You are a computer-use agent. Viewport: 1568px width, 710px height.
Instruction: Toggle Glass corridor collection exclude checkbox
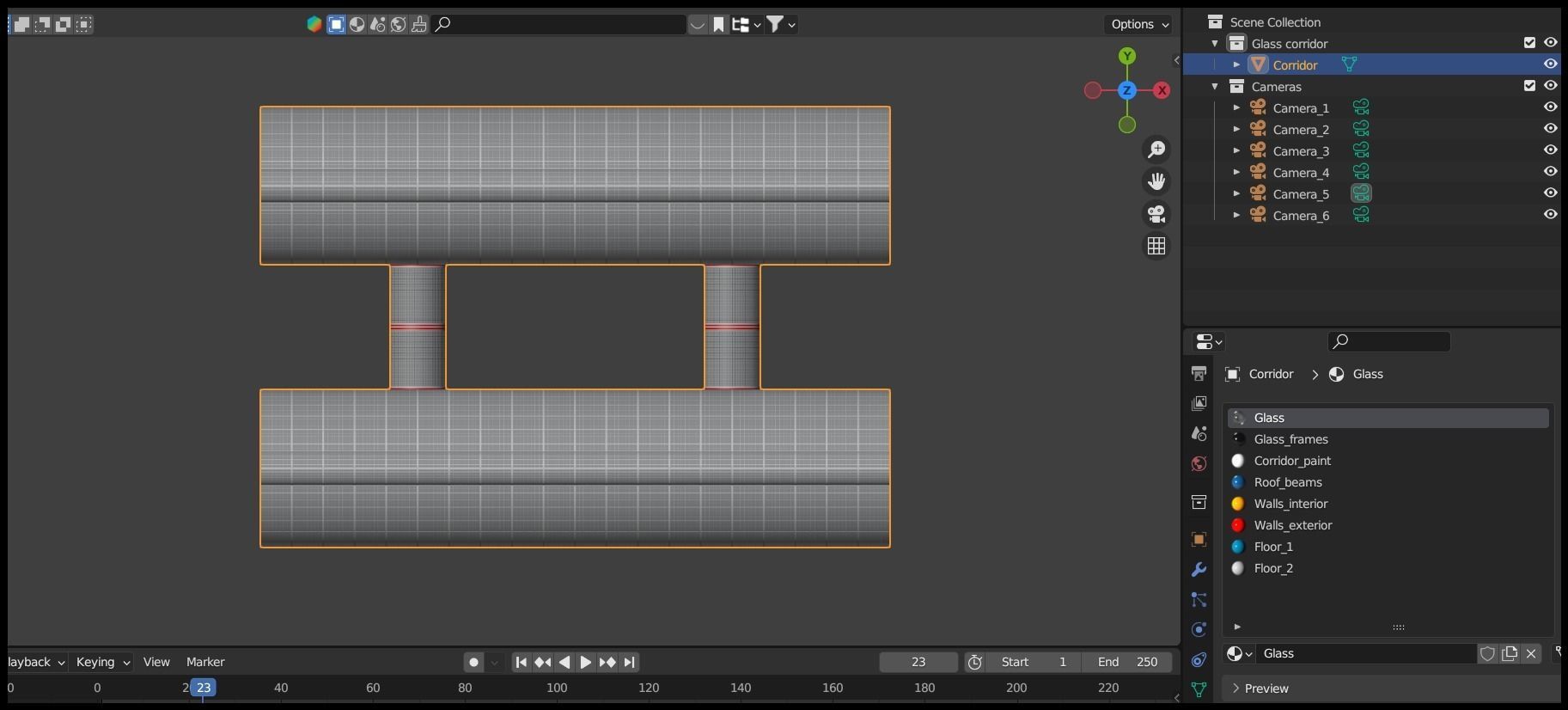point(1529,43)
